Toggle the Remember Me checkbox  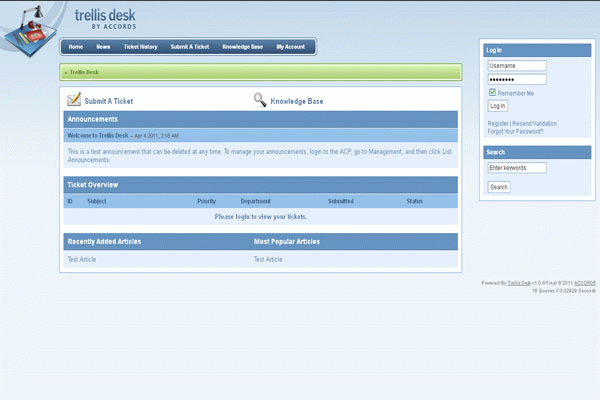[492, 92]
